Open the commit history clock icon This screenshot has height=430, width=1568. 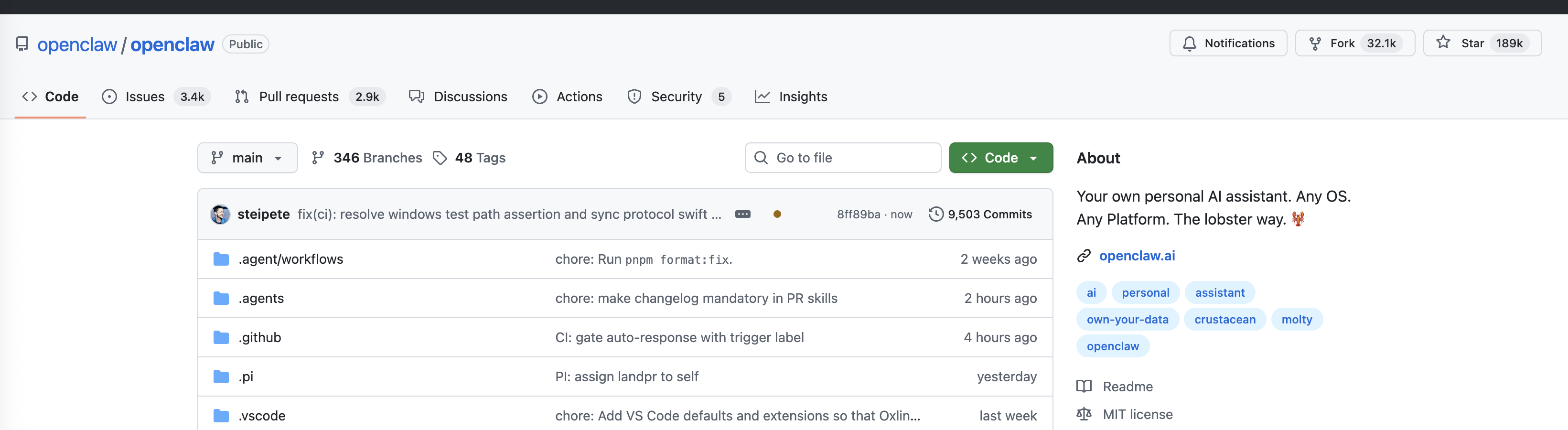[x=935, y=215]
